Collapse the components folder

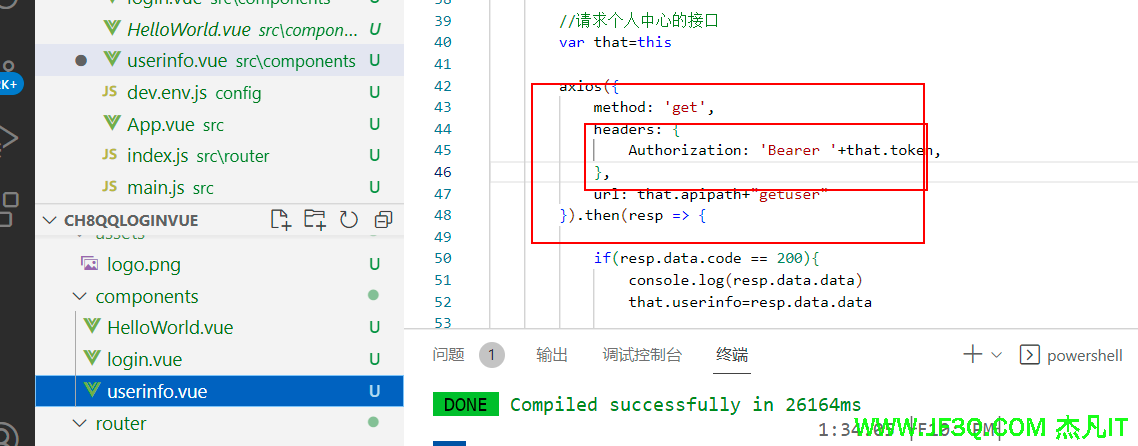79,297
